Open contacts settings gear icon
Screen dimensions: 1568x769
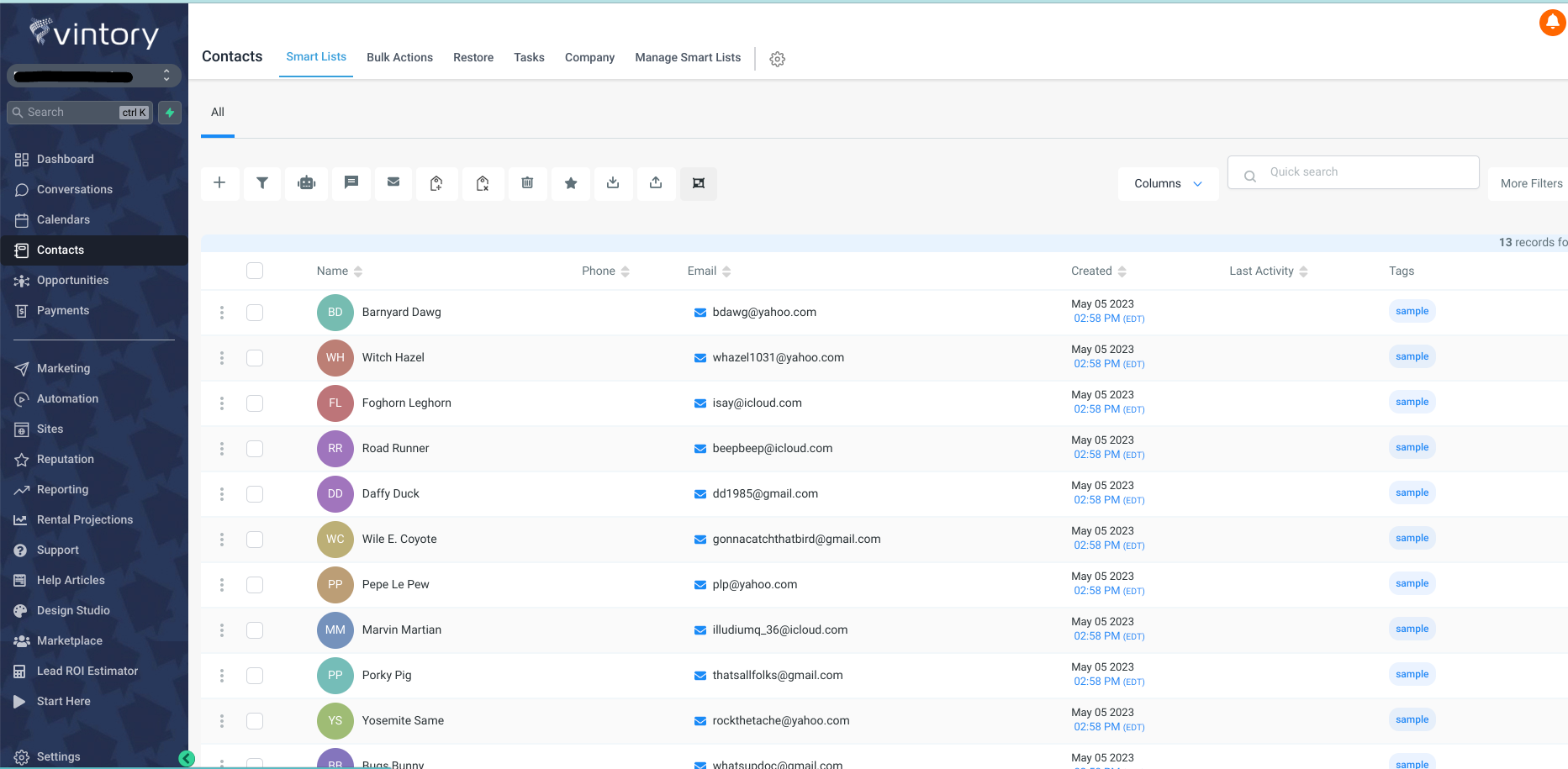pyautogui.click(x=778, y=59)
